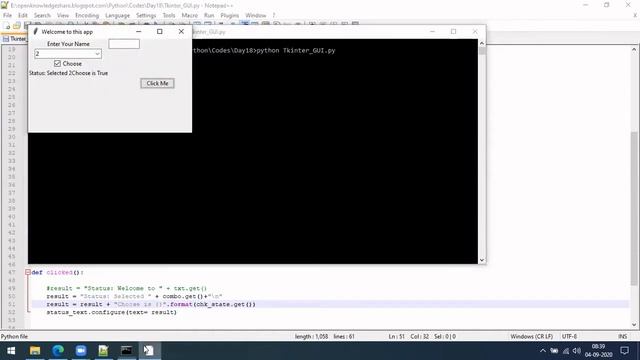
Task: Open the Edit menu
Action: (x=23, y=16)
